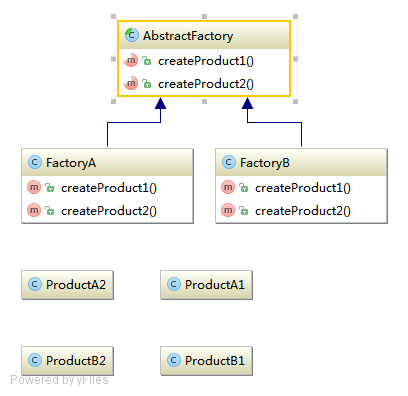Click method icon of AbstractFactory createProduct2()

pos(131,83)
